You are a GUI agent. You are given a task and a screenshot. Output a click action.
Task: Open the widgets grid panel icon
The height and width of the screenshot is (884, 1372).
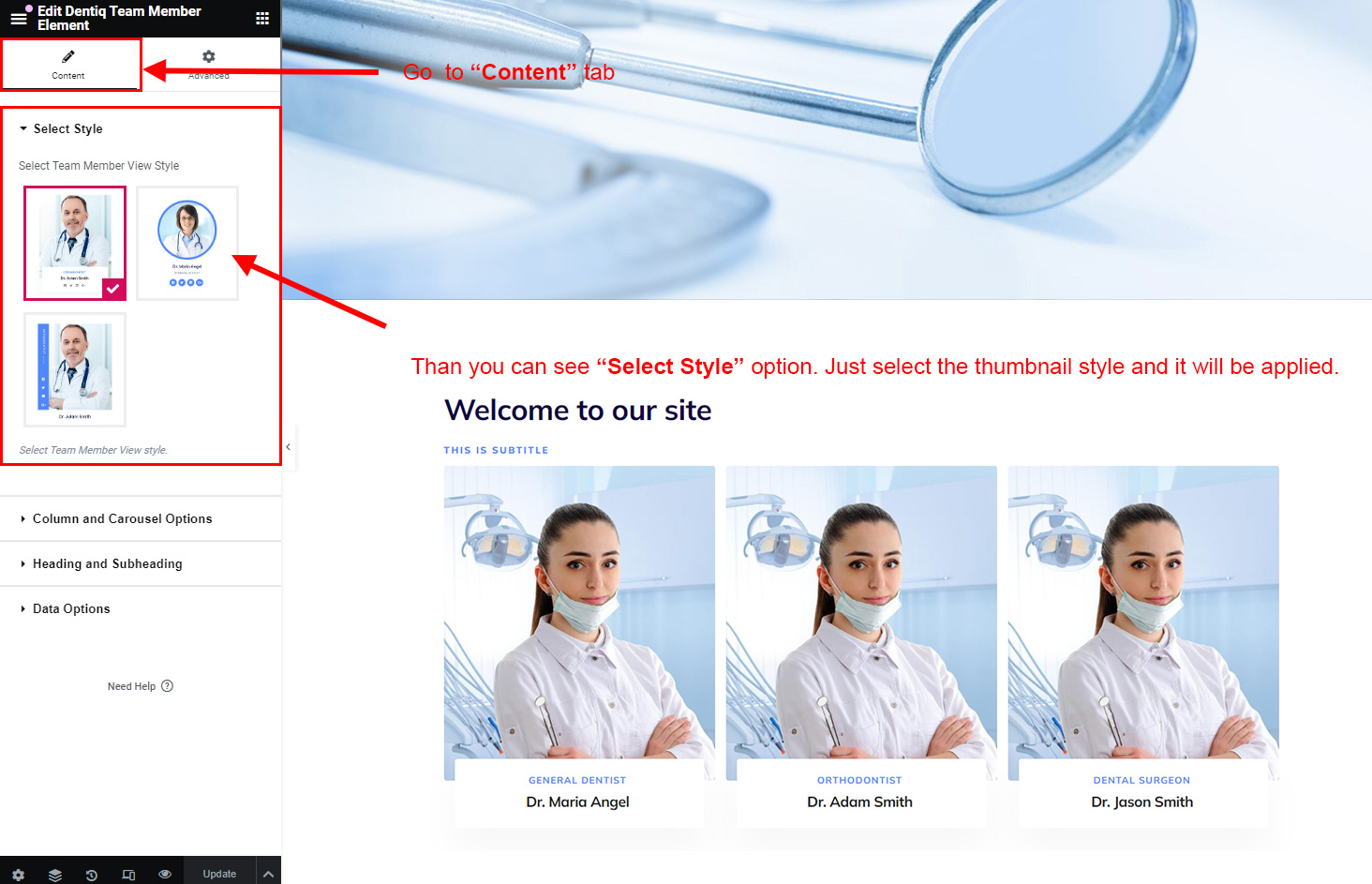[262, 18]
